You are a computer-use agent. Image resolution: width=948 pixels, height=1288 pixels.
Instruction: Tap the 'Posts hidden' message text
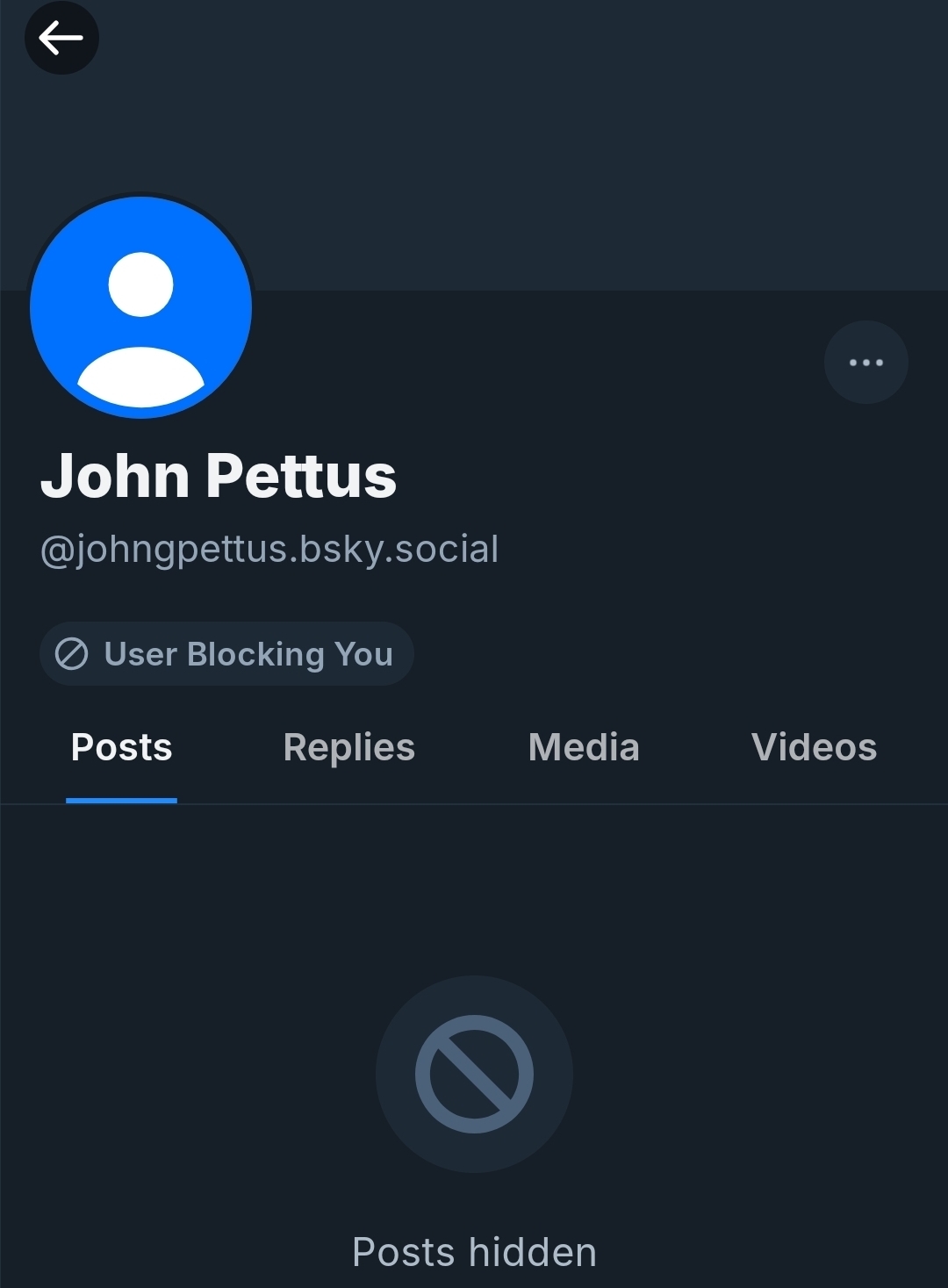[x=474, y=1252]
